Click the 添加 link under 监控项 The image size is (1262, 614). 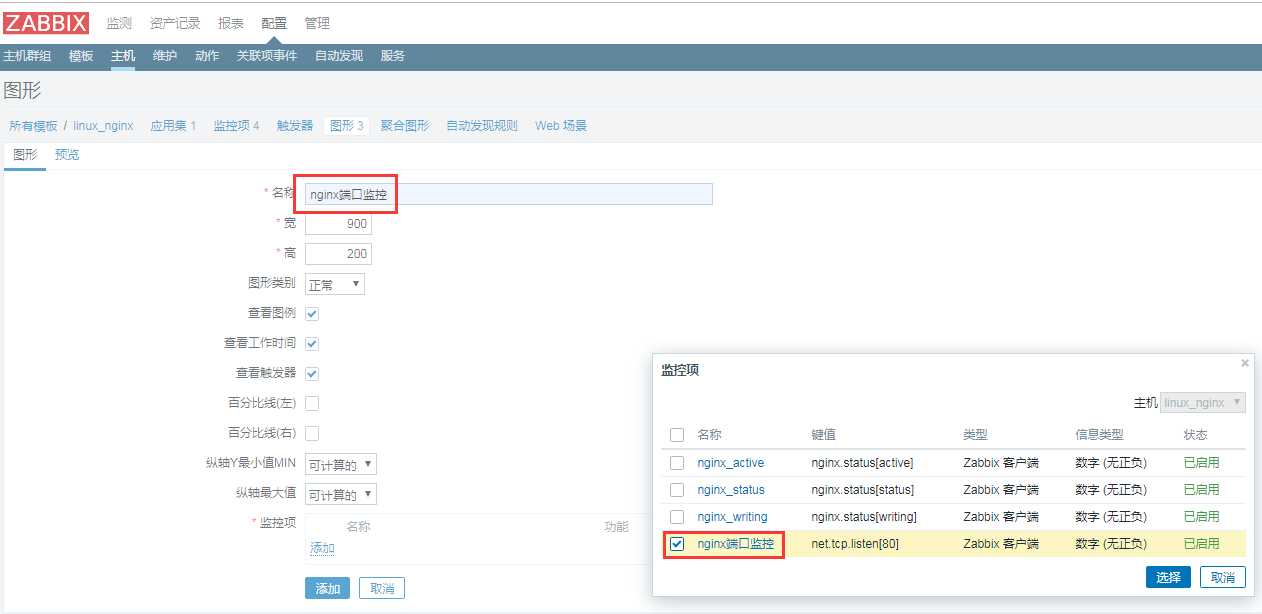[322, 548]
